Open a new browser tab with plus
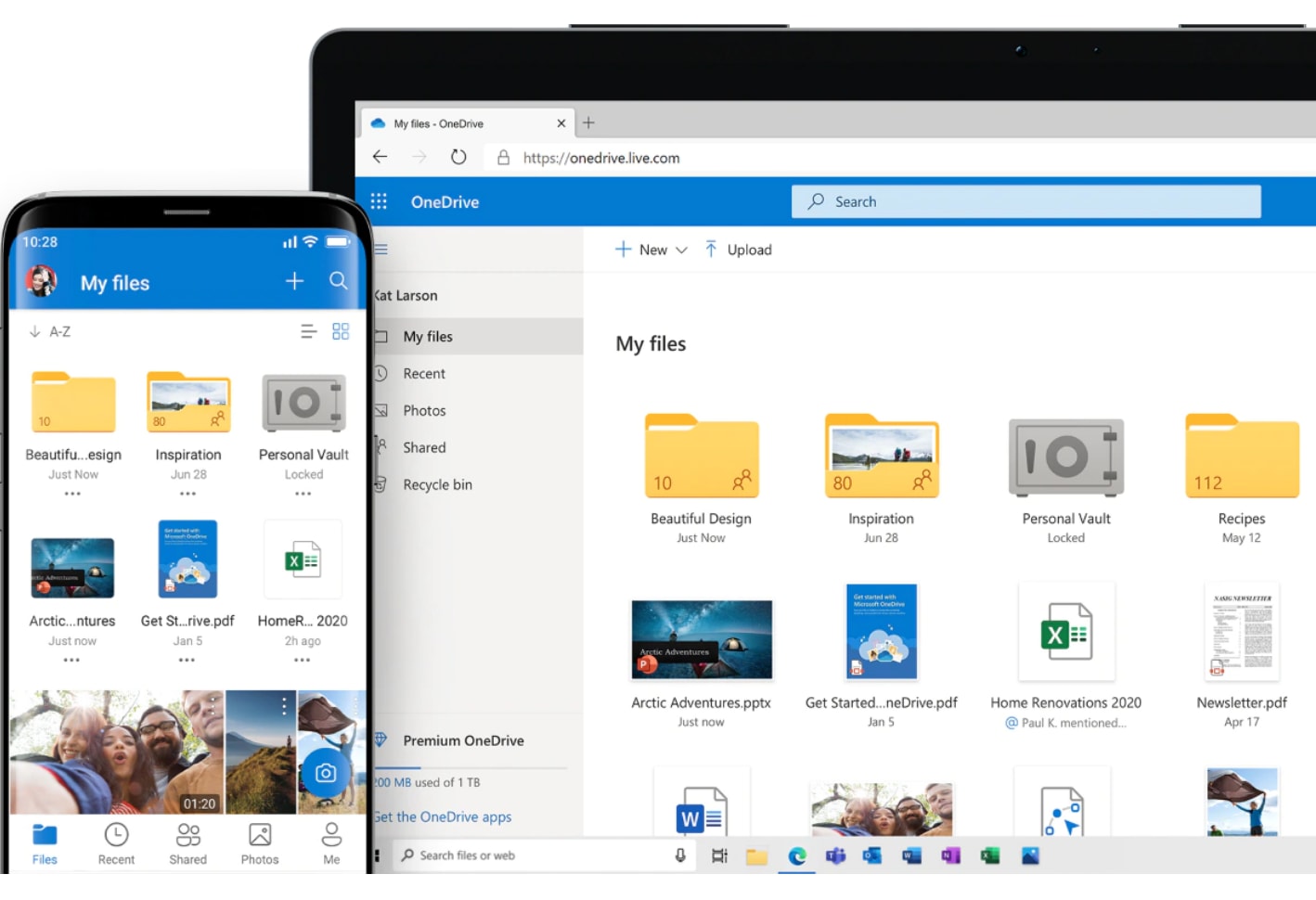This screenshot has height=900, width=1316. 588,122
